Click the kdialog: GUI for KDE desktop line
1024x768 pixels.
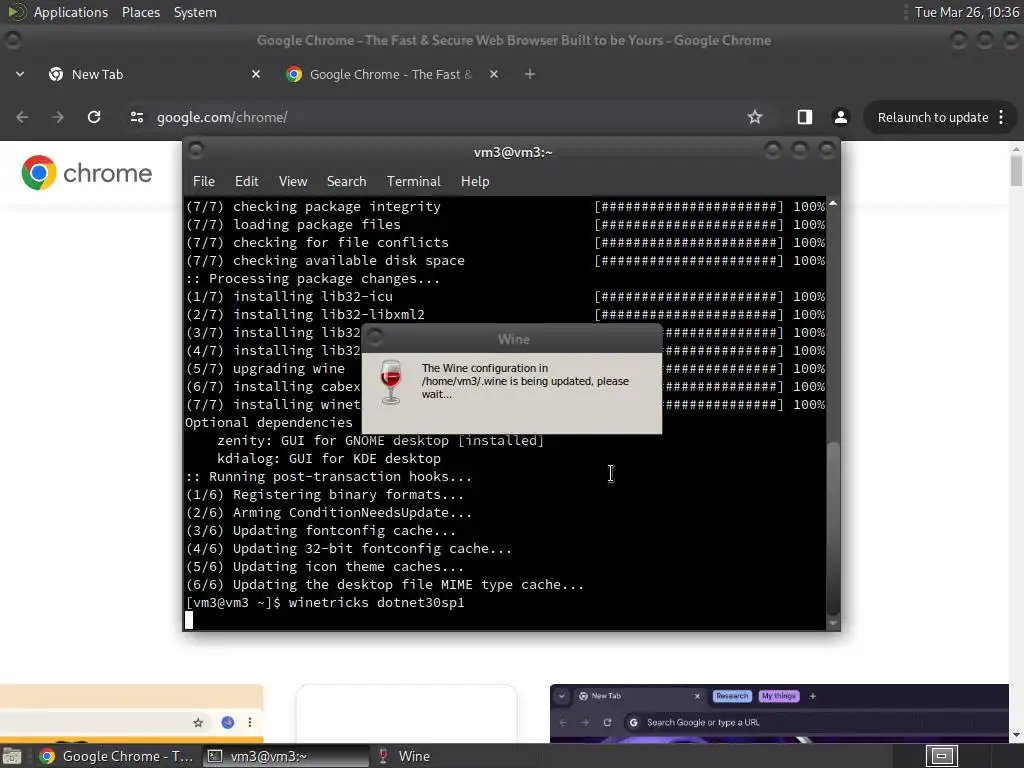click(328, 458)
